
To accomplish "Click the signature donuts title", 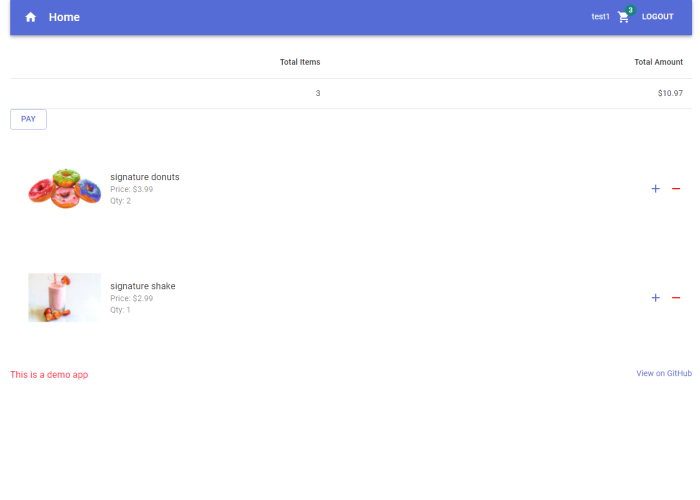I will tap(145, 177).
